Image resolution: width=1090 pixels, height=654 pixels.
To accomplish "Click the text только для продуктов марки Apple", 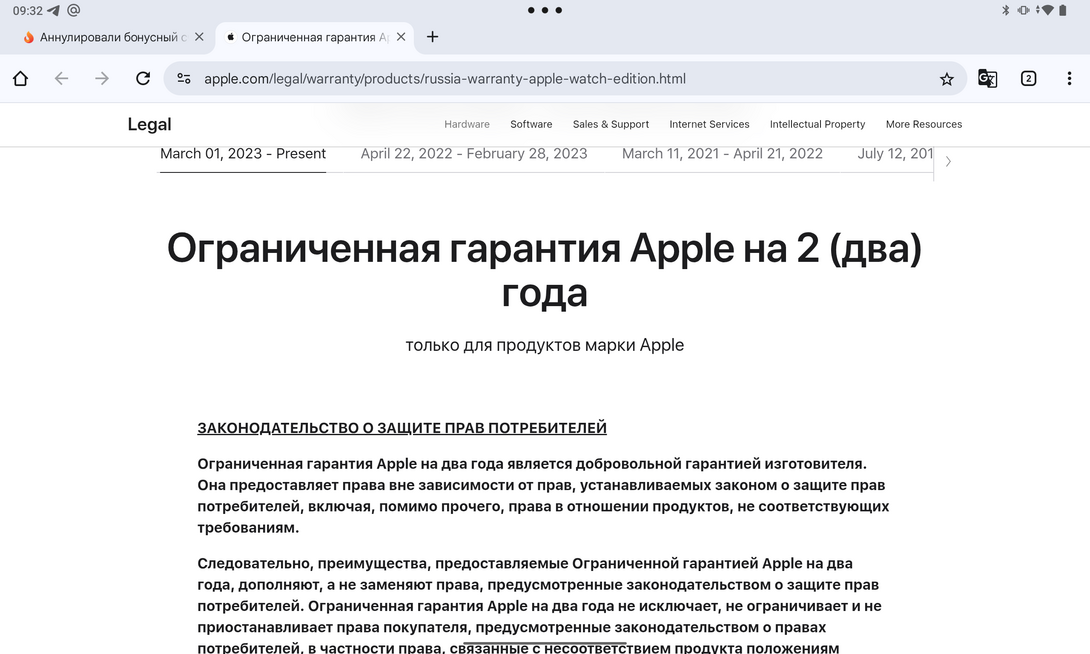I will pos(544,345).
